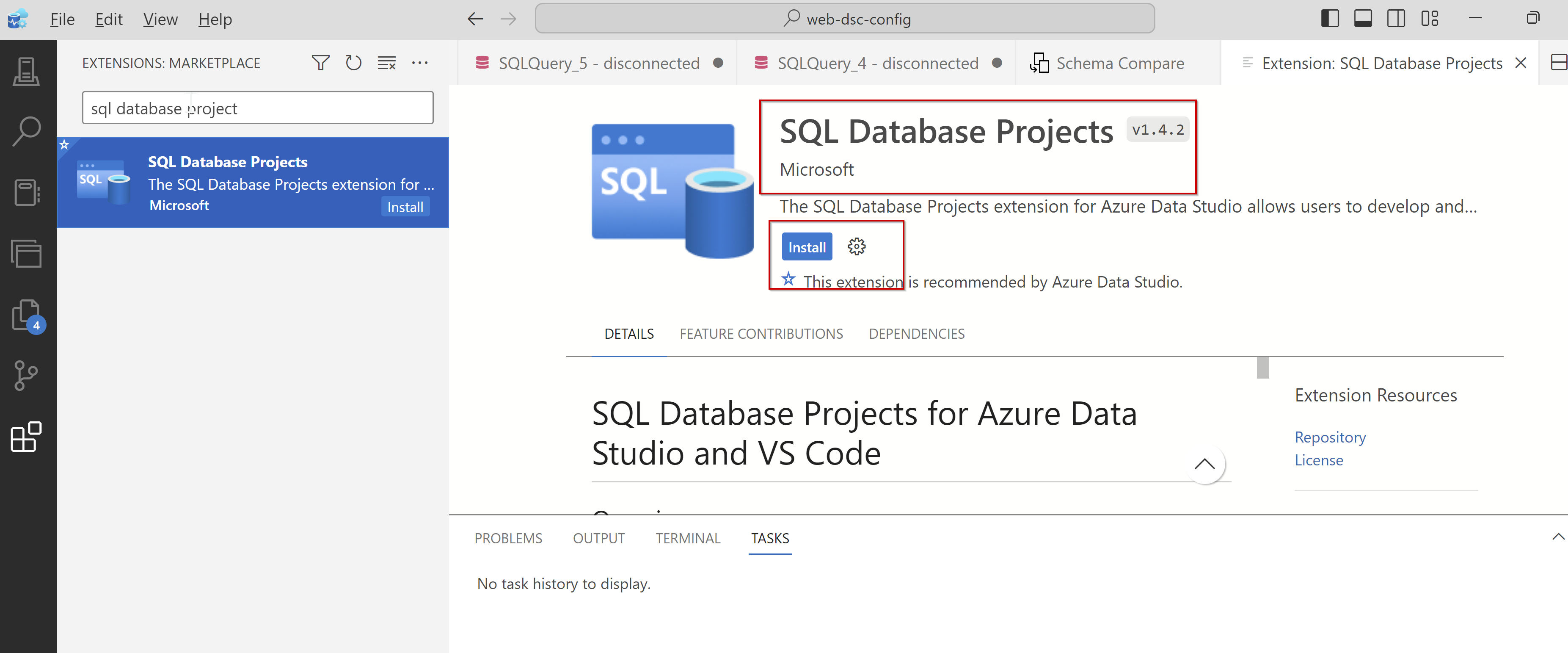The image size is (1568, 653).
Task: Click the filter extensions funnel icon
Action: 320,63
